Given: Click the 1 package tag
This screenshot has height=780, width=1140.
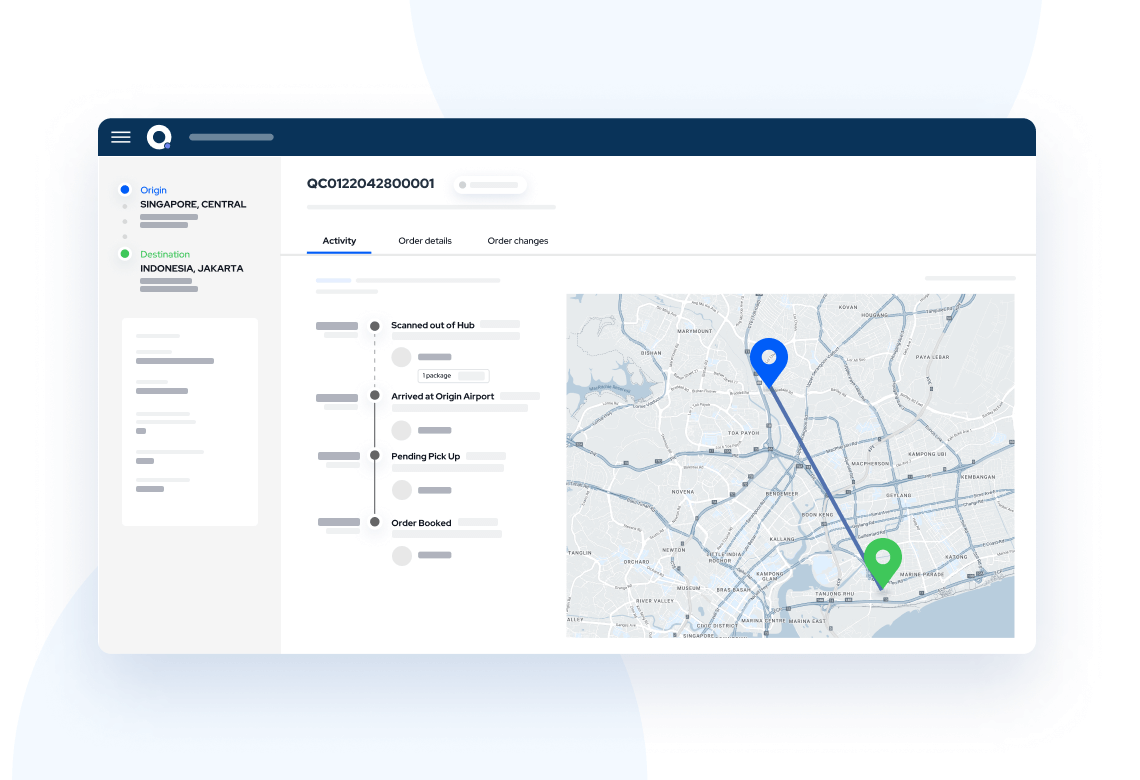Looking at the screenshot, I should (454, 376).
